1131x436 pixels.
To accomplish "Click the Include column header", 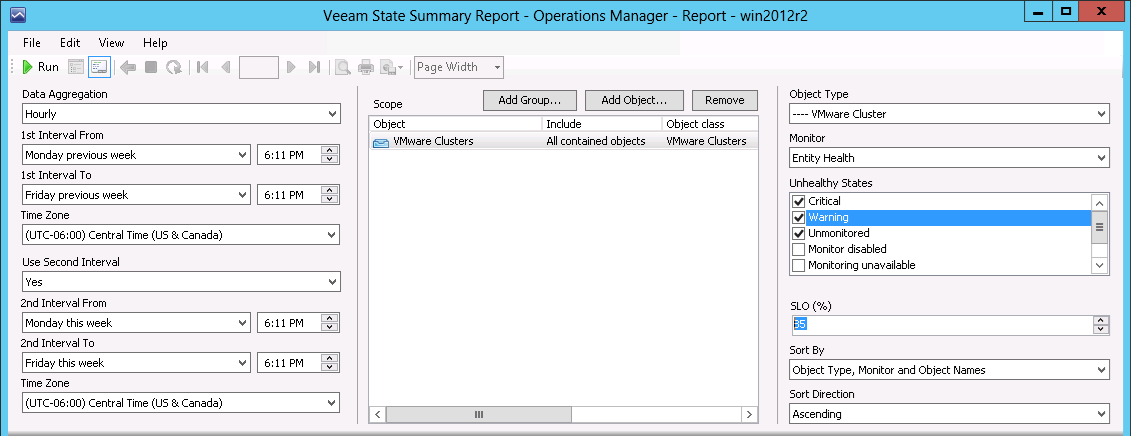I will click(602, 124).
